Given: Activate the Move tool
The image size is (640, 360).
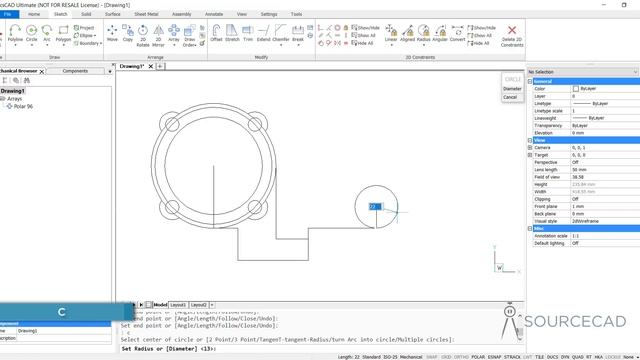Looking at the screenshot, I should (112, 33).
